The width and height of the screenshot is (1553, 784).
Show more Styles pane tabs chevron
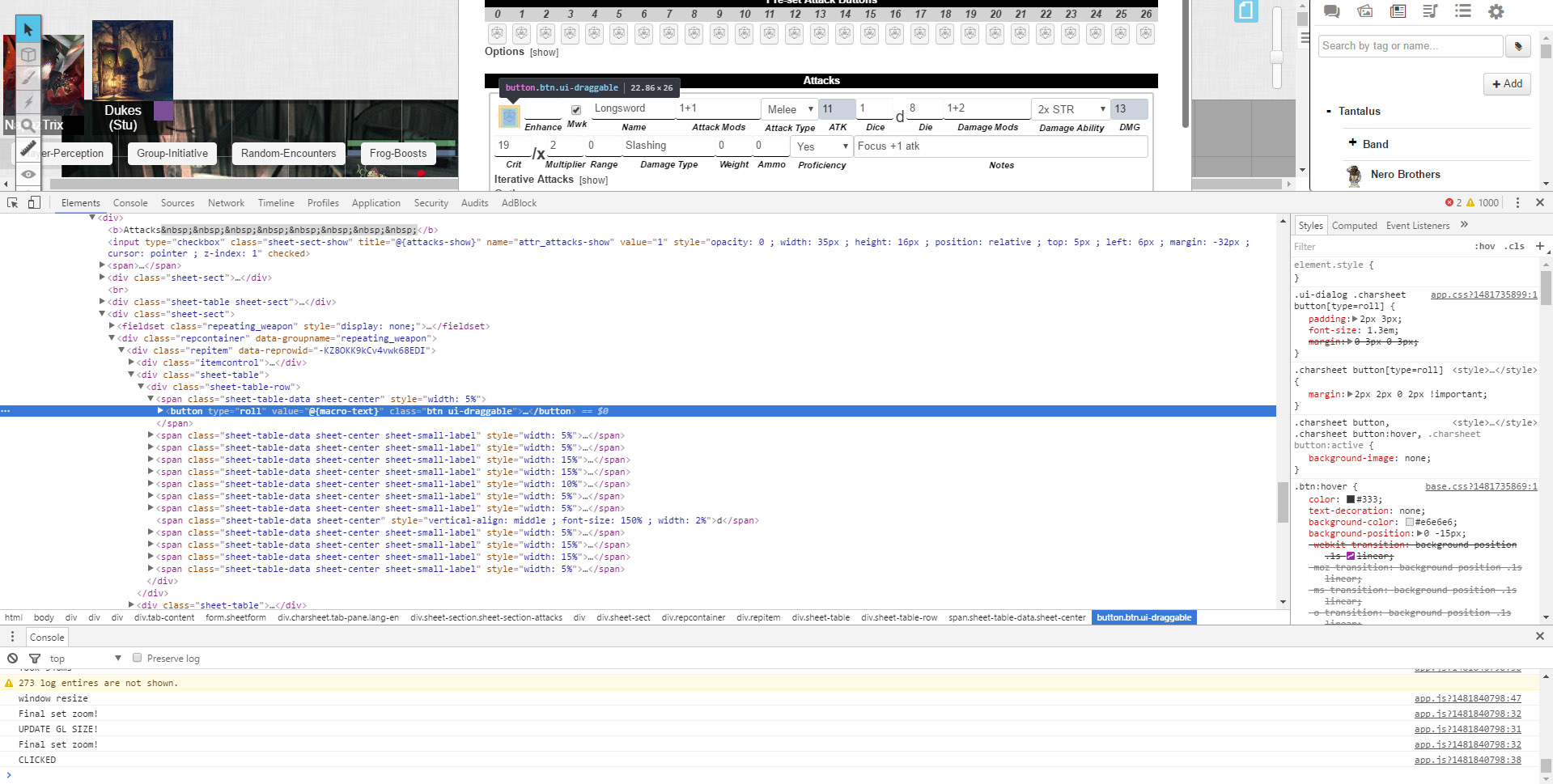[x=1464, y=225]
